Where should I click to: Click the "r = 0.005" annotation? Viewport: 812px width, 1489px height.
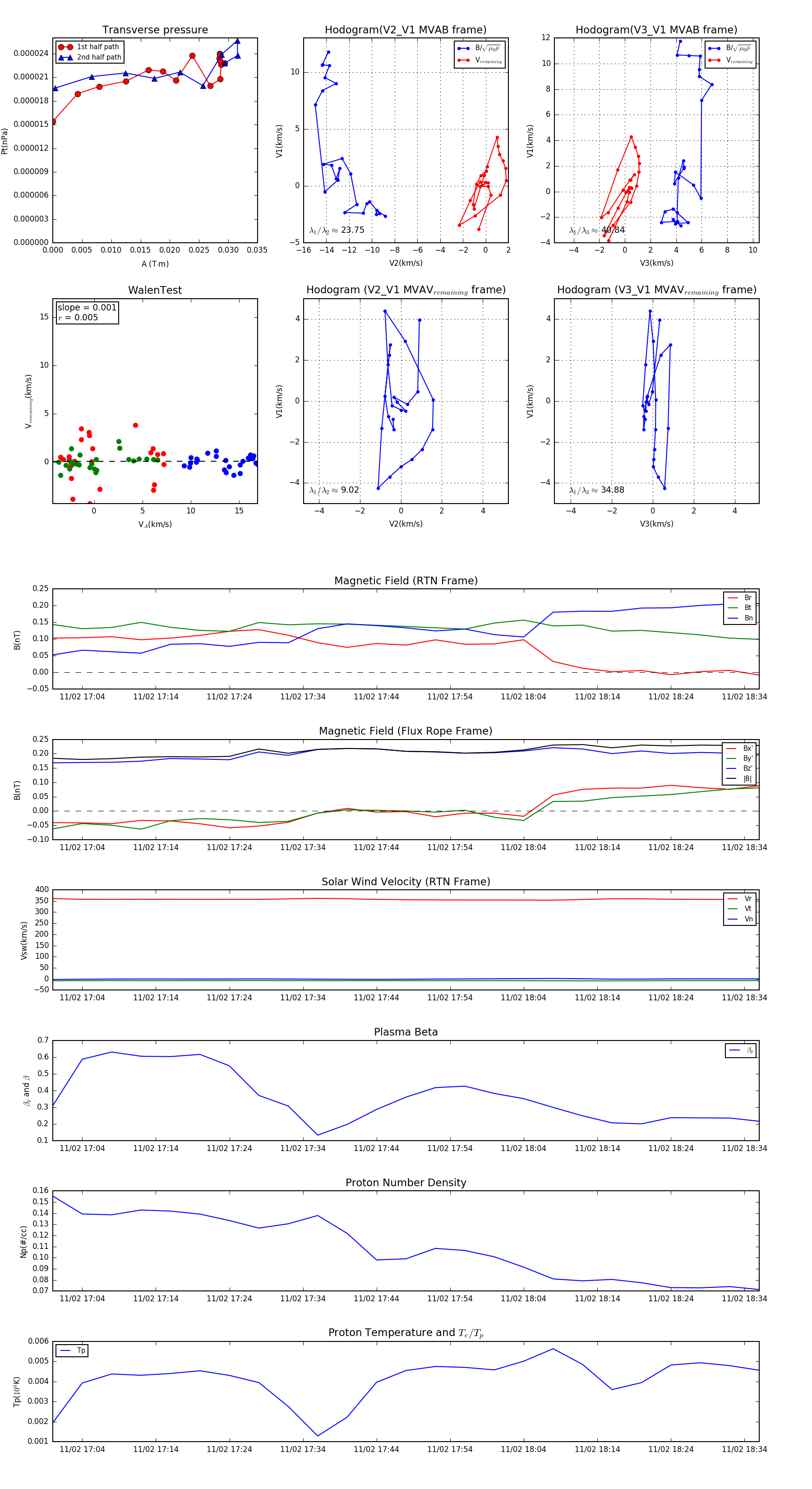78,317
